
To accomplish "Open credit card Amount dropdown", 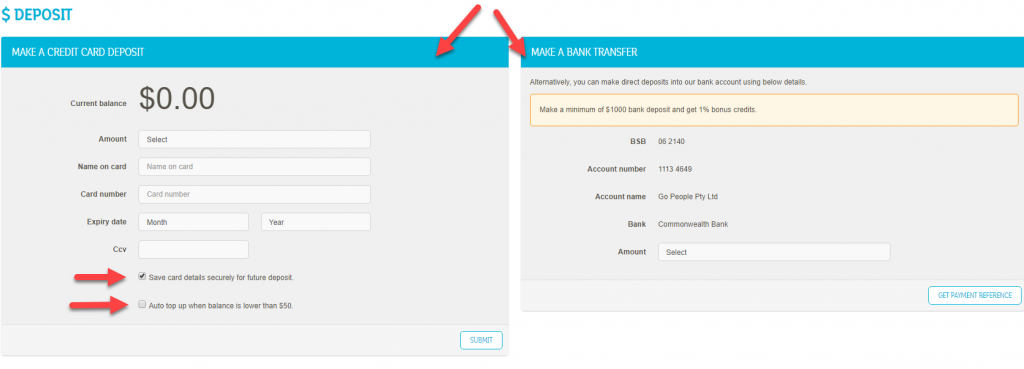I will pyautogui.click(x=255, y=139).
